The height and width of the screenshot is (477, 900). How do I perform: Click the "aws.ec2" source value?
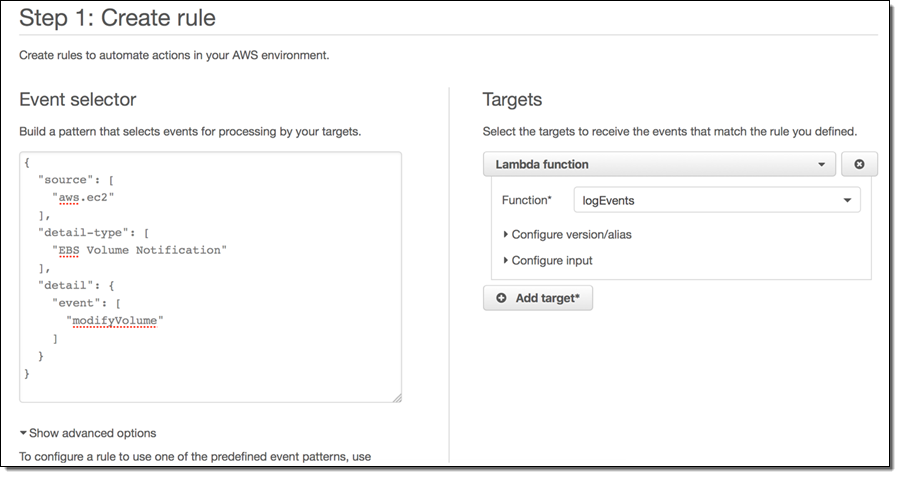83,197
